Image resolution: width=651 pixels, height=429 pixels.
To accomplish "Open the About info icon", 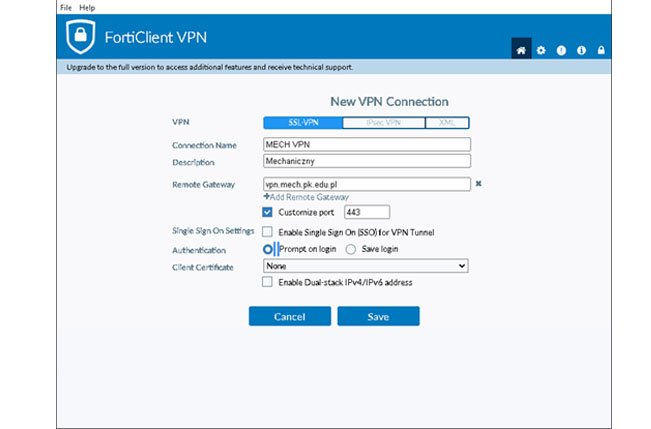I will [x=581, y=49].
